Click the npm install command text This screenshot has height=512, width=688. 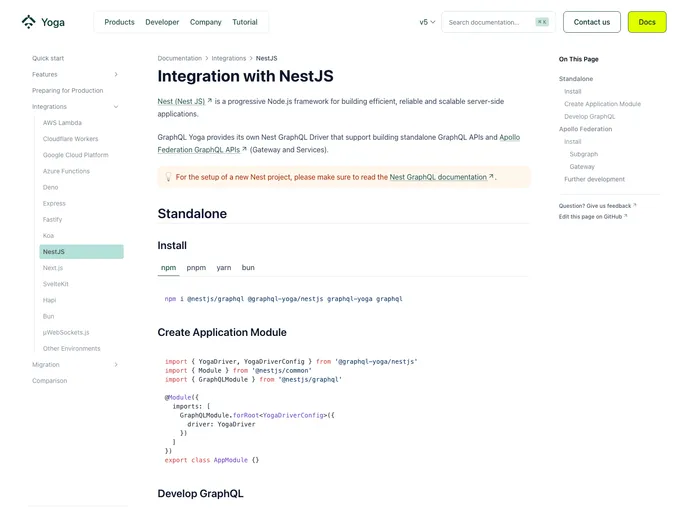tap(283, 299)
